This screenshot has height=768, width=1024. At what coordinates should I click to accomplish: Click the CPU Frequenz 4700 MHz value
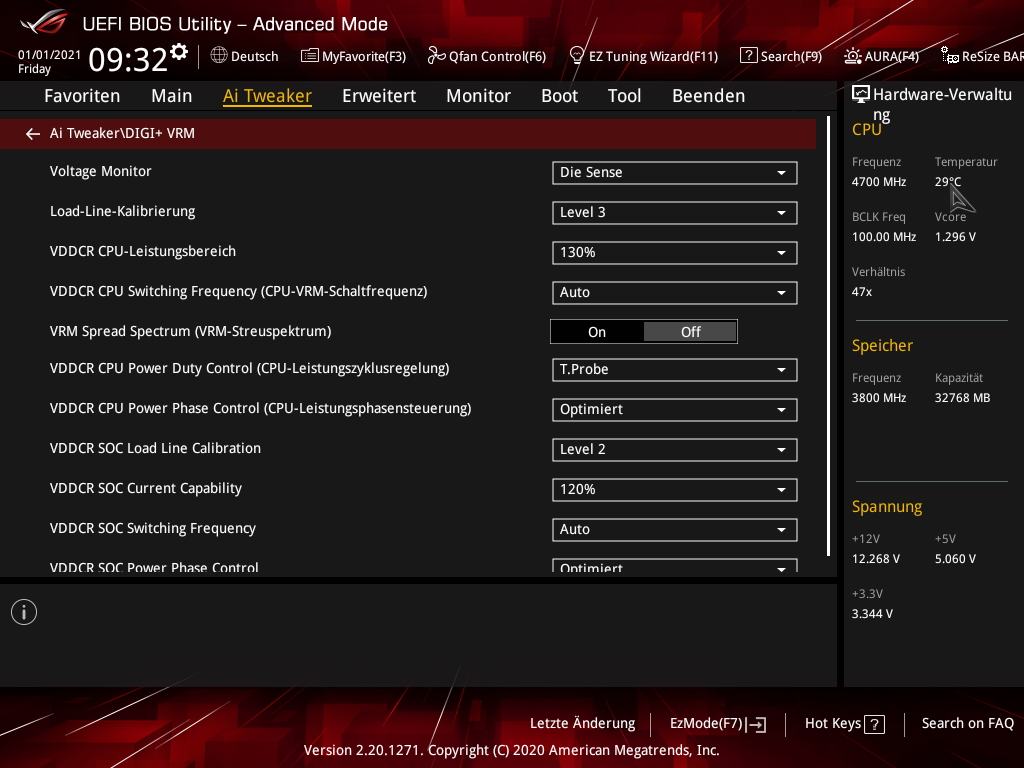pos(879,182)
